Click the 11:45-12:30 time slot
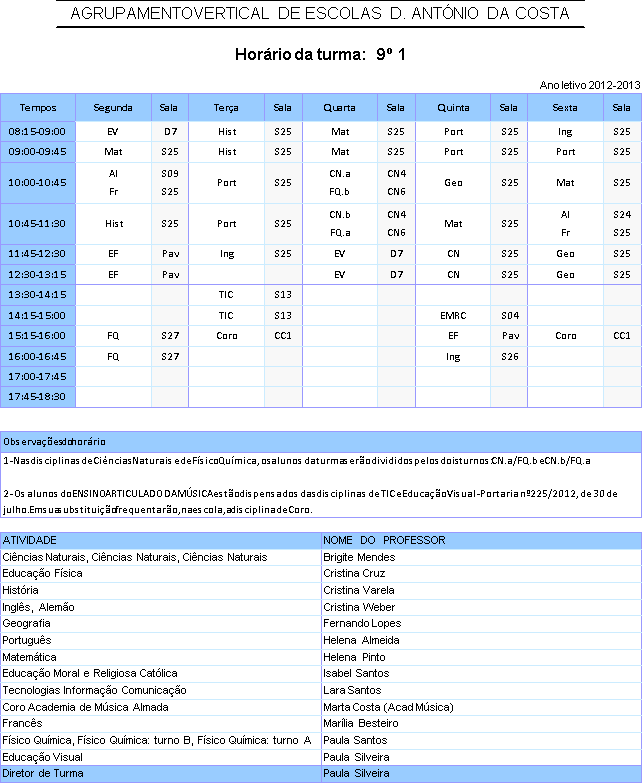Screen dimensions: 642x783 coord(38,254)
